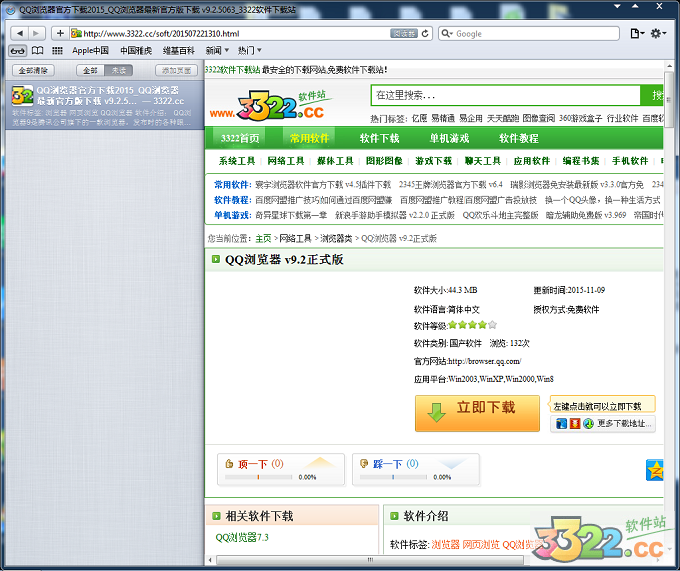Open the 系统工具 category
The image size is (680, 571).
[237, 161]
